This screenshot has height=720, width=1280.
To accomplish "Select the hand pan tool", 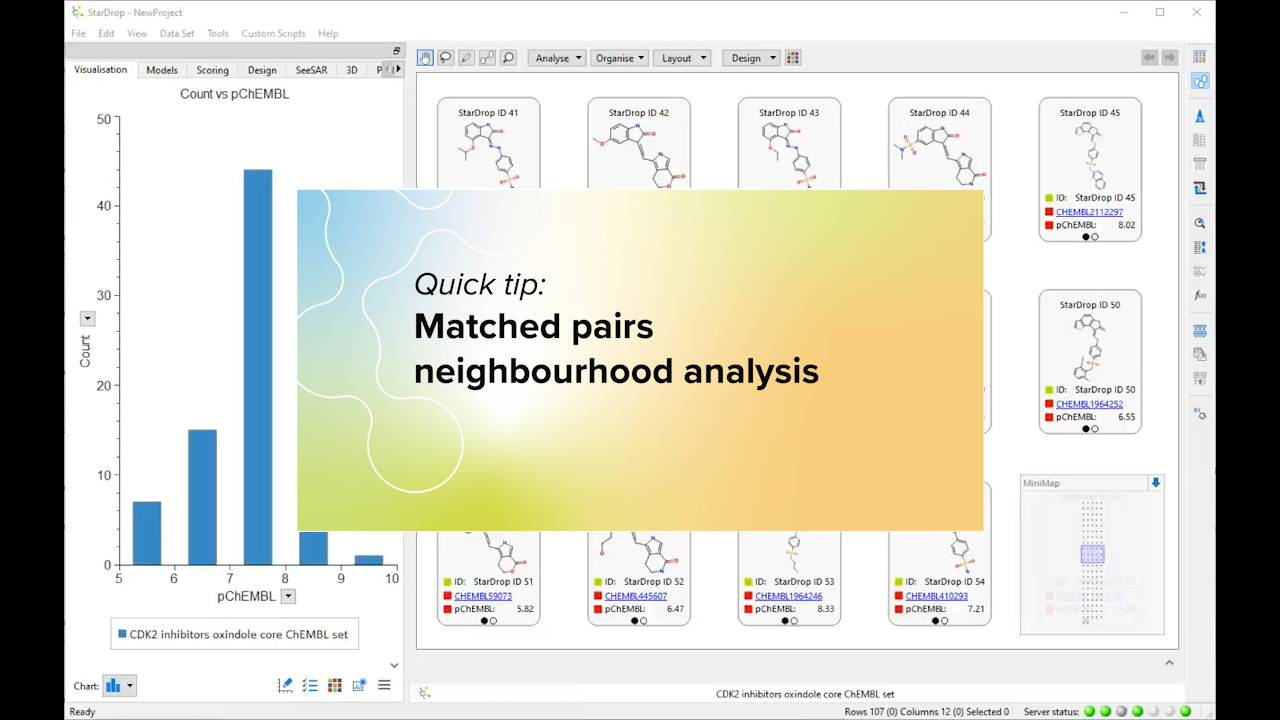I will tap(425, 58).
